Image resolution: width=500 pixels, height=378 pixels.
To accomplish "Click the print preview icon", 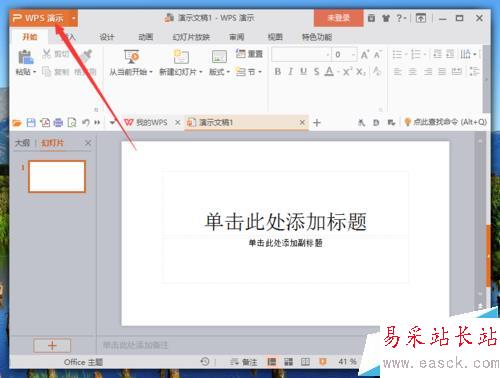I will [72, 123].
